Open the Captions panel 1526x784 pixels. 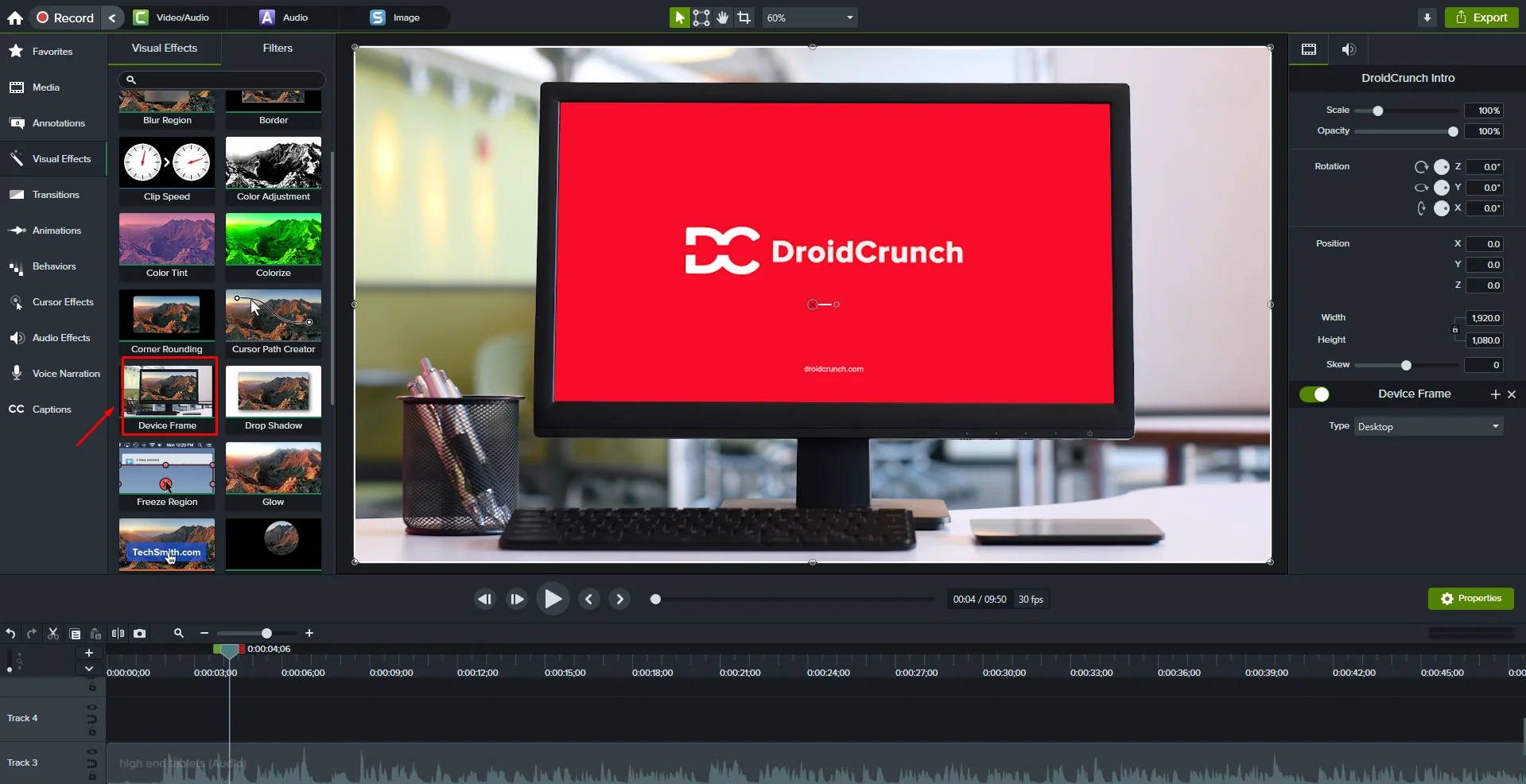[x=52, y=409]
